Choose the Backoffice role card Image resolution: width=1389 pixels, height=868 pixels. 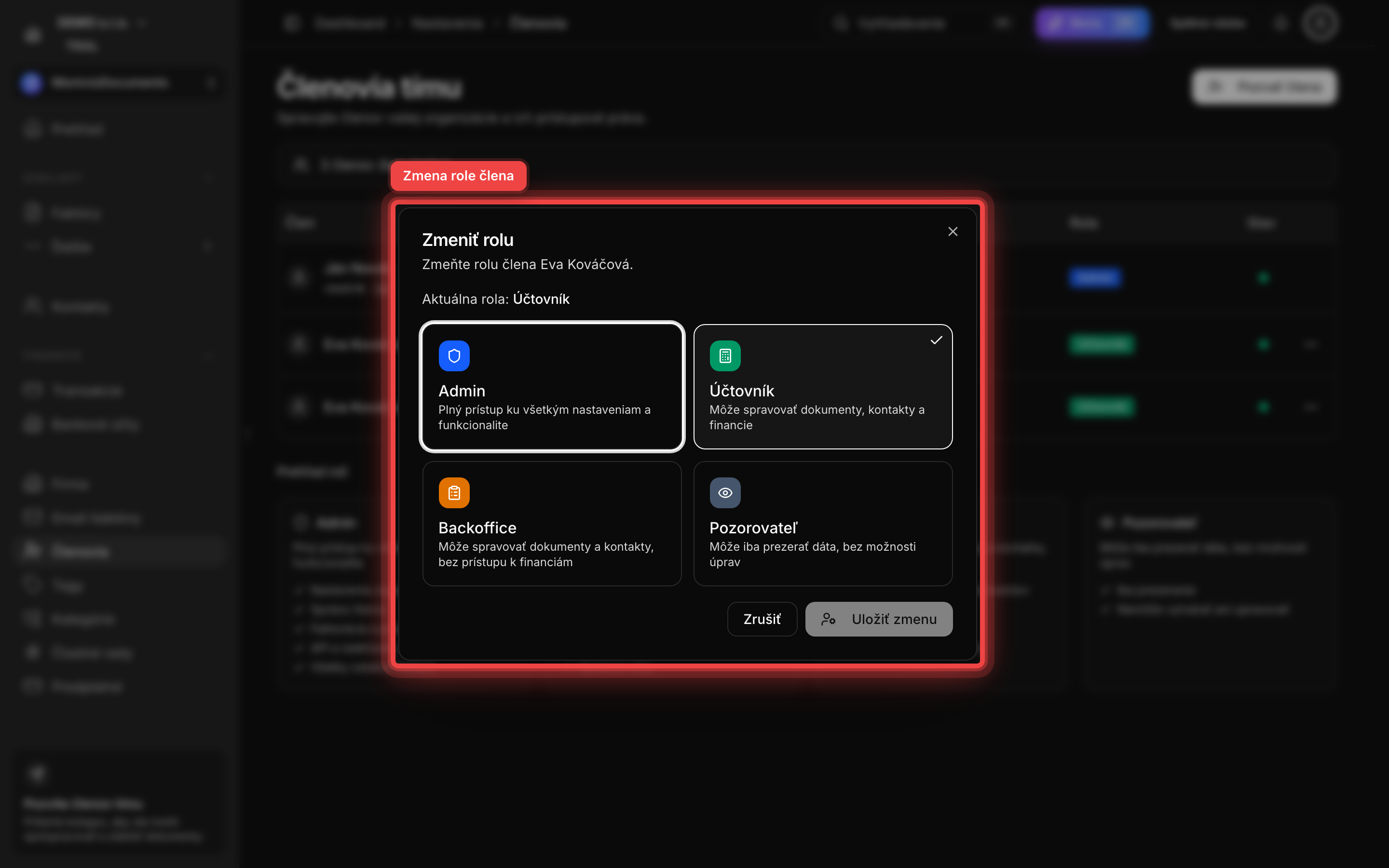click(x=552, y=524)
